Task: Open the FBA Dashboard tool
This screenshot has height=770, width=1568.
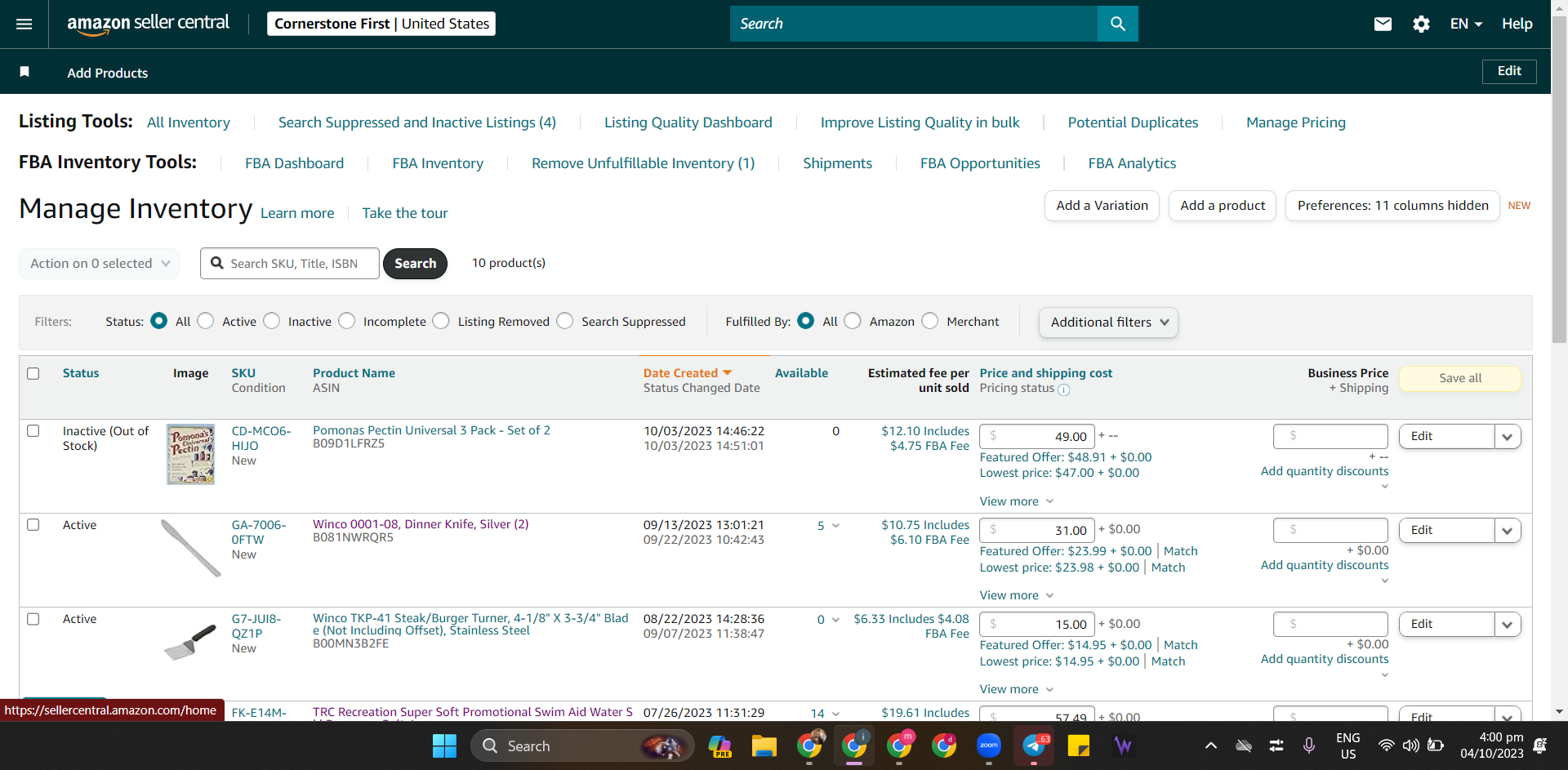Action: pos(295,163)
